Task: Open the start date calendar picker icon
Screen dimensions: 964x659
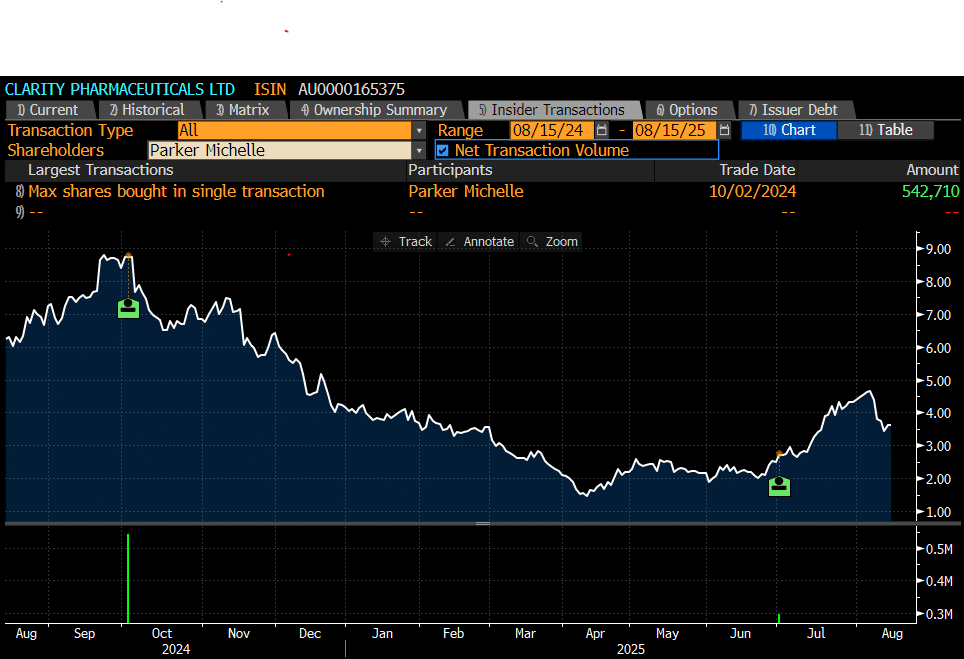Action: point(602,130)
